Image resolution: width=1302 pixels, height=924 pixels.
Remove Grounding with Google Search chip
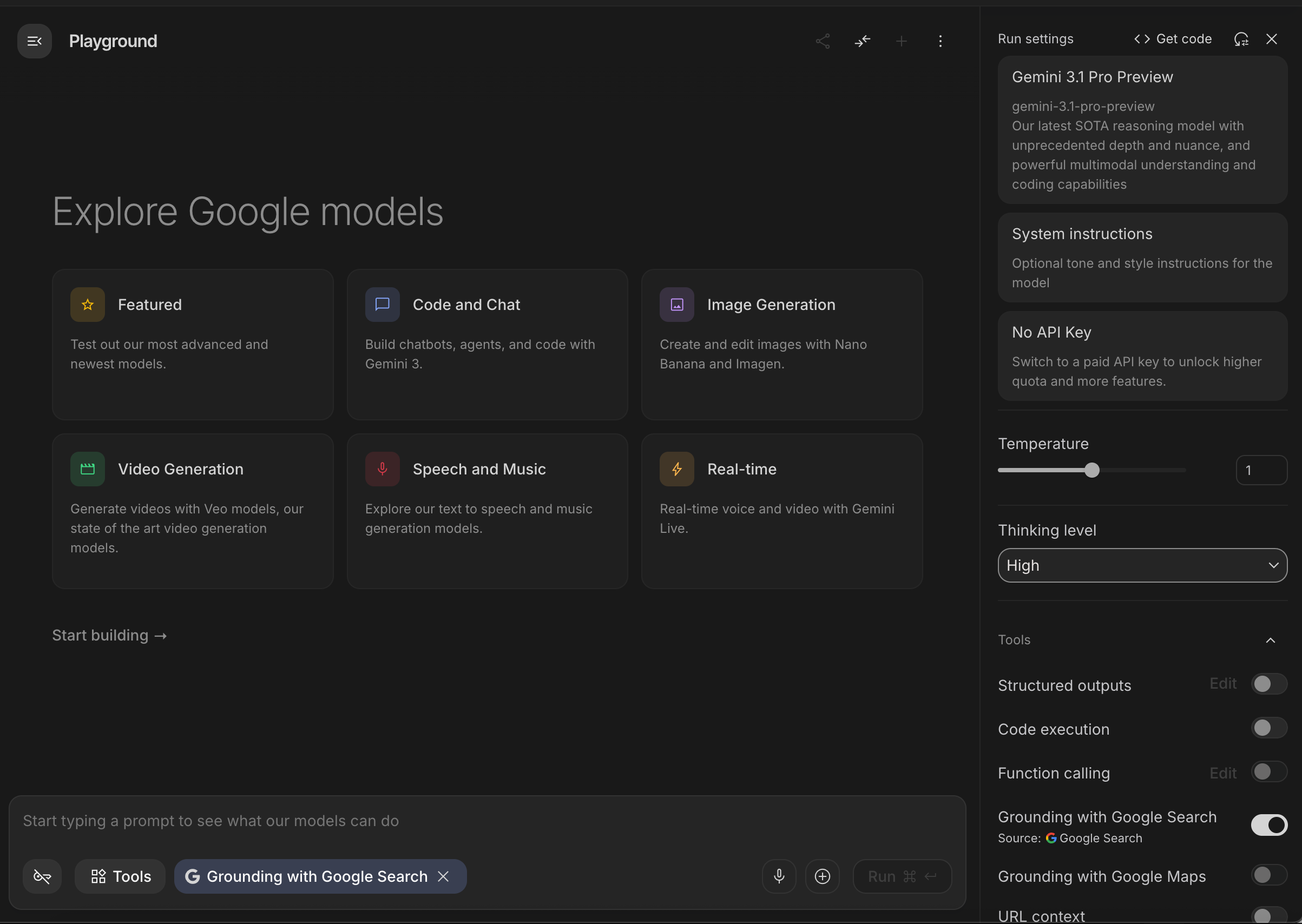(443, 876)
